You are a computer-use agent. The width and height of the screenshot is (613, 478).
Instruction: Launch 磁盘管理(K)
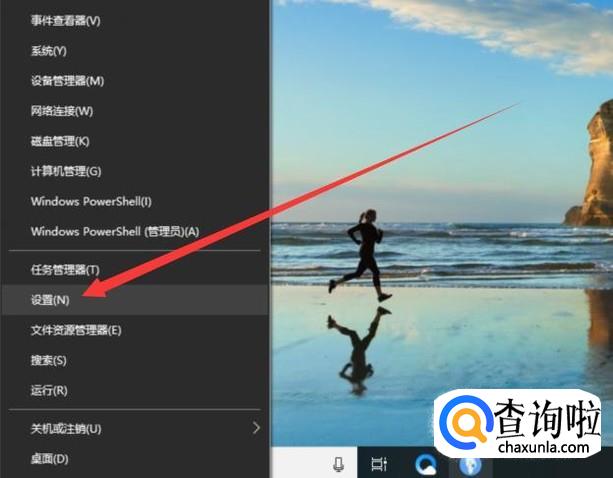[x=135, y=141]
